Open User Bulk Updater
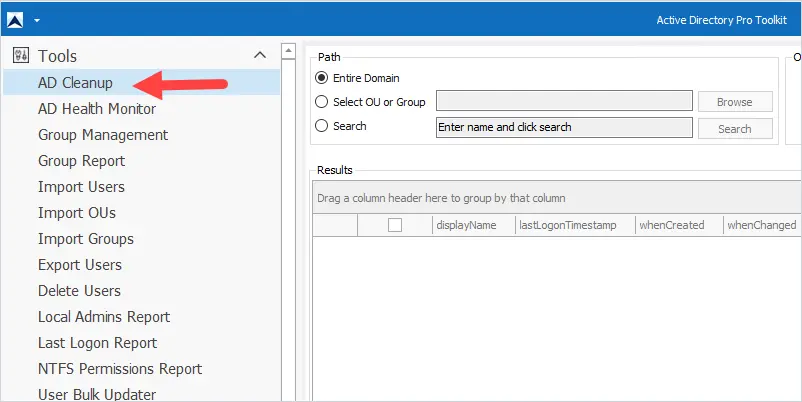This screenshot has height=402, width=802. pyautogui.click(x=97, y=394)
